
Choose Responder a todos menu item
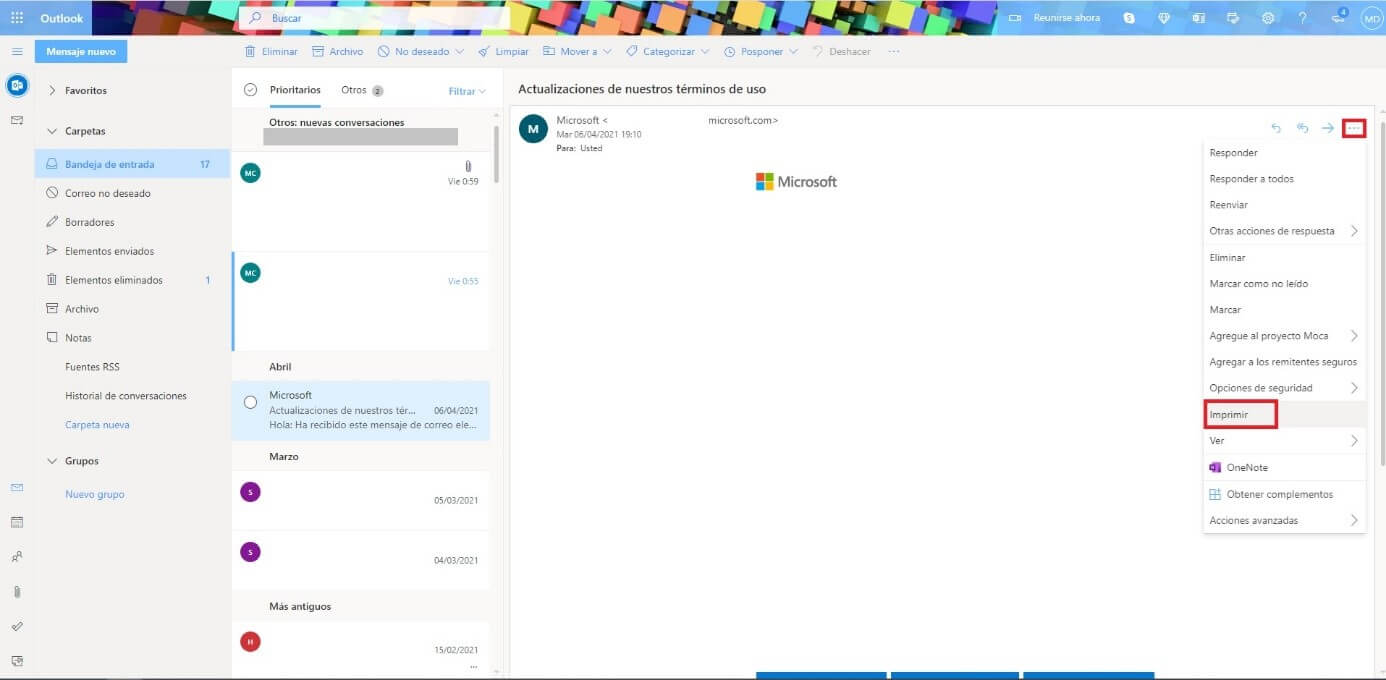click(1284, 179)
